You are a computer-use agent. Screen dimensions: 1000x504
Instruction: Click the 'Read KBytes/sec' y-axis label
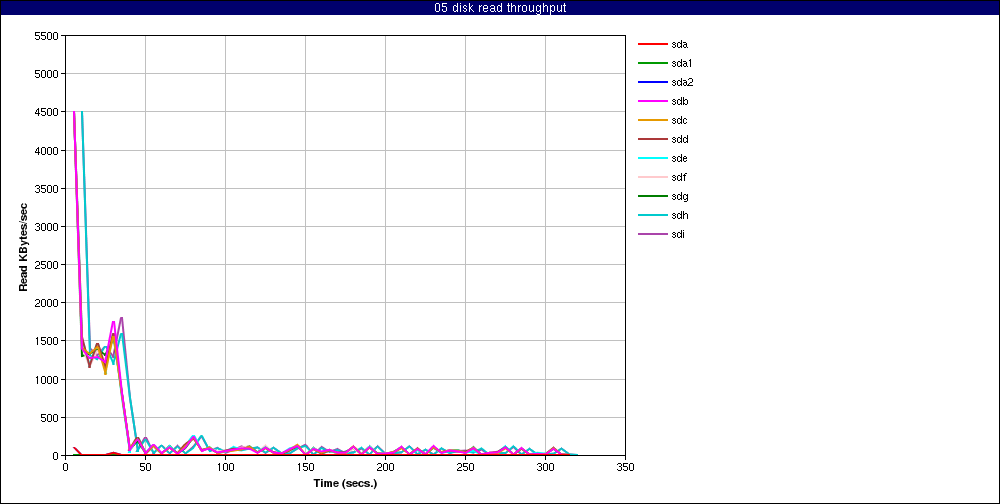tap(23, 246)
